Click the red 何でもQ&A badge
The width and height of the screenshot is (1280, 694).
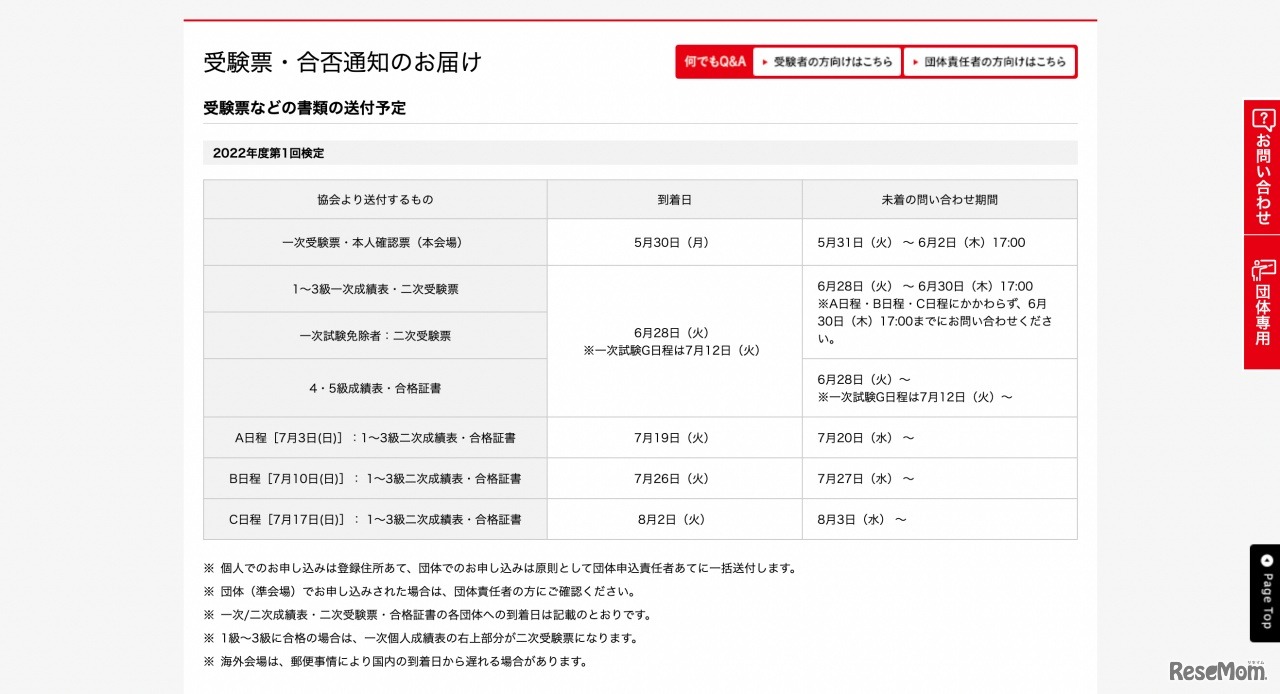pyautogui.click(x=714, y=61)
